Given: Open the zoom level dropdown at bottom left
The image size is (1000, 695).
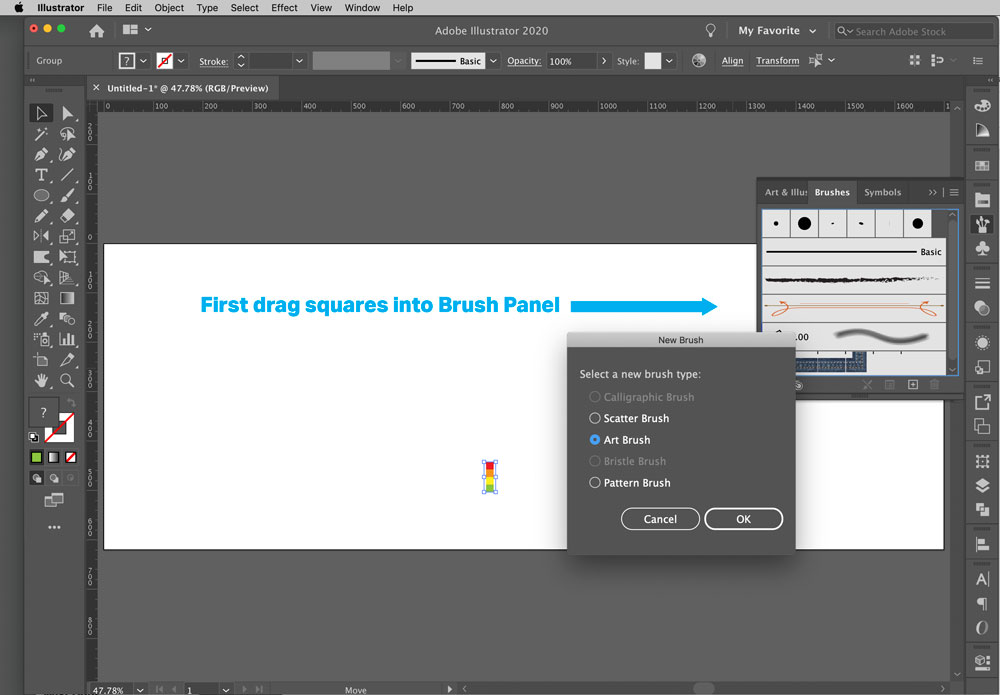Looking at the screenshot, I should click(140, 690).
